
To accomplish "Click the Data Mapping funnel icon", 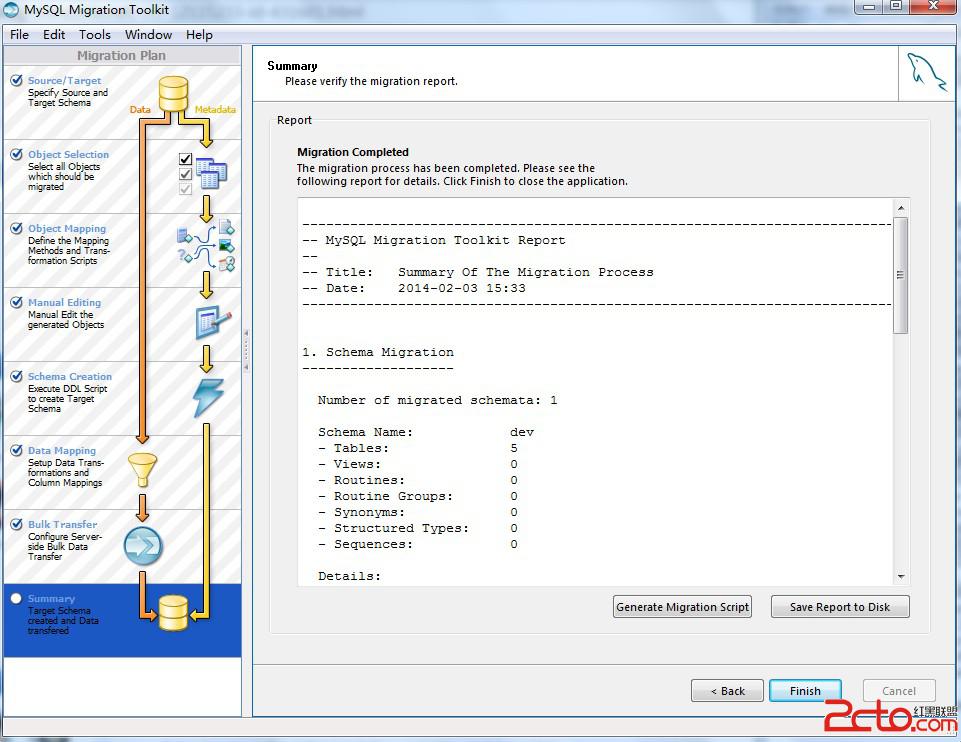I will (143, 470).
